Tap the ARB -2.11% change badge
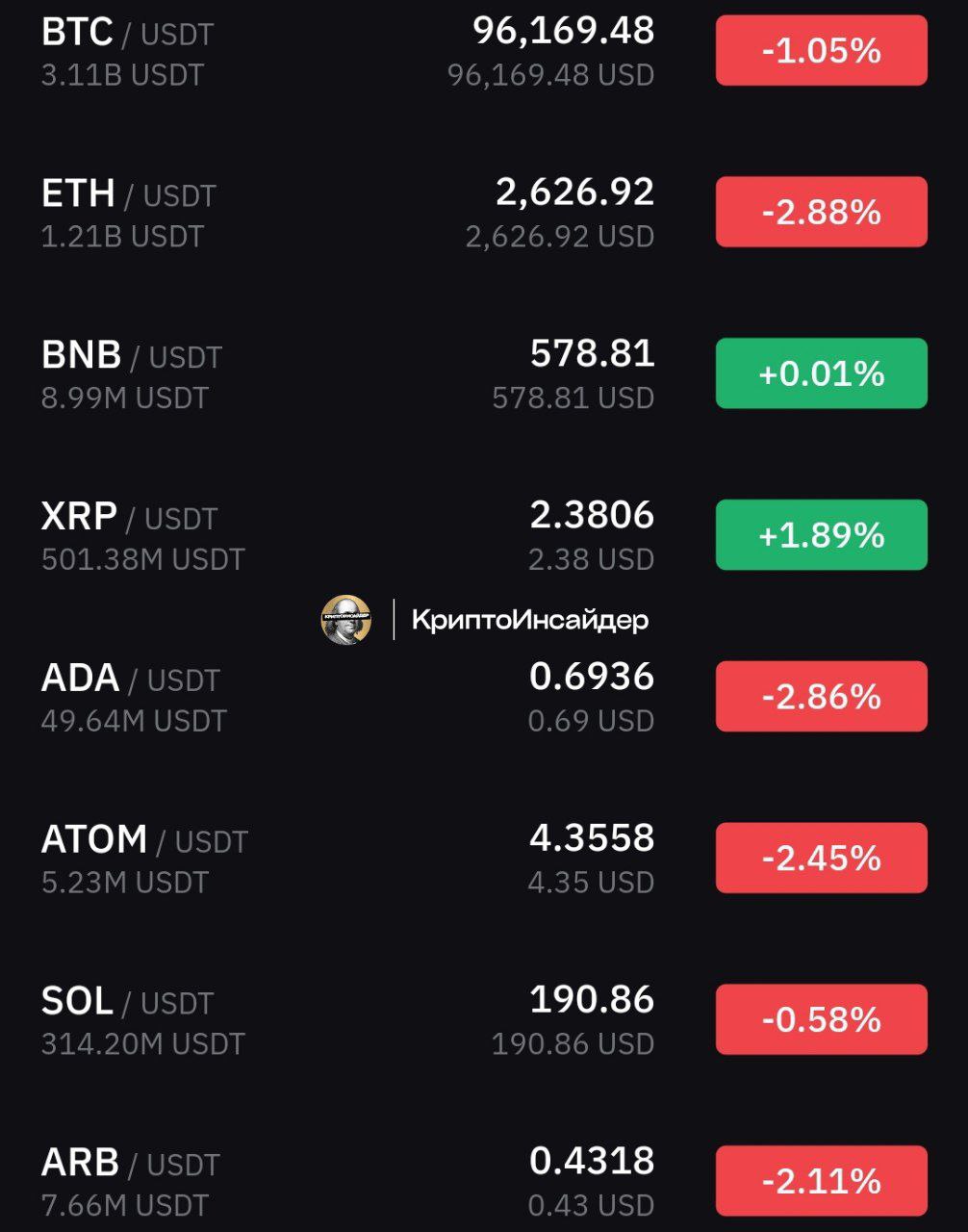This screenshot has height=1232, width=968. click(x=821, y=1180)
